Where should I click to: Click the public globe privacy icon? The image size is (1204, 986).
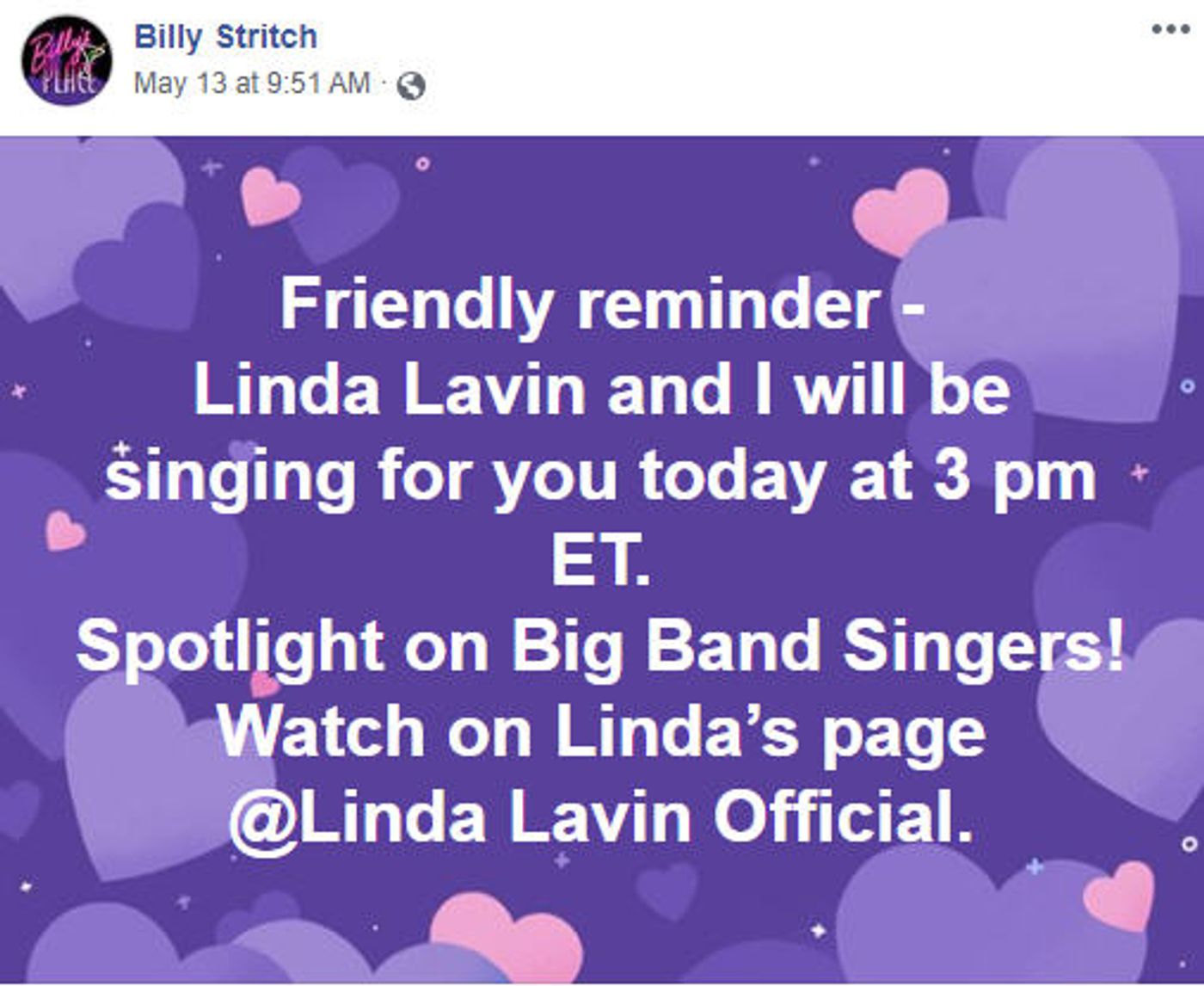tap(412, 85)
